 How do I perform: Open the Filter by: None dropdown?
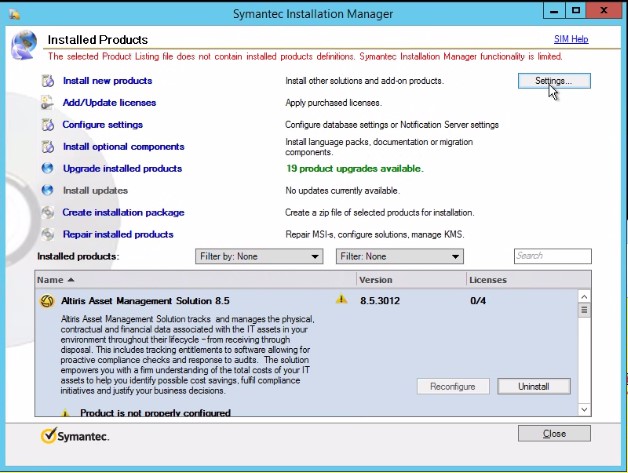pyautogui.click(x=259, y=256)
